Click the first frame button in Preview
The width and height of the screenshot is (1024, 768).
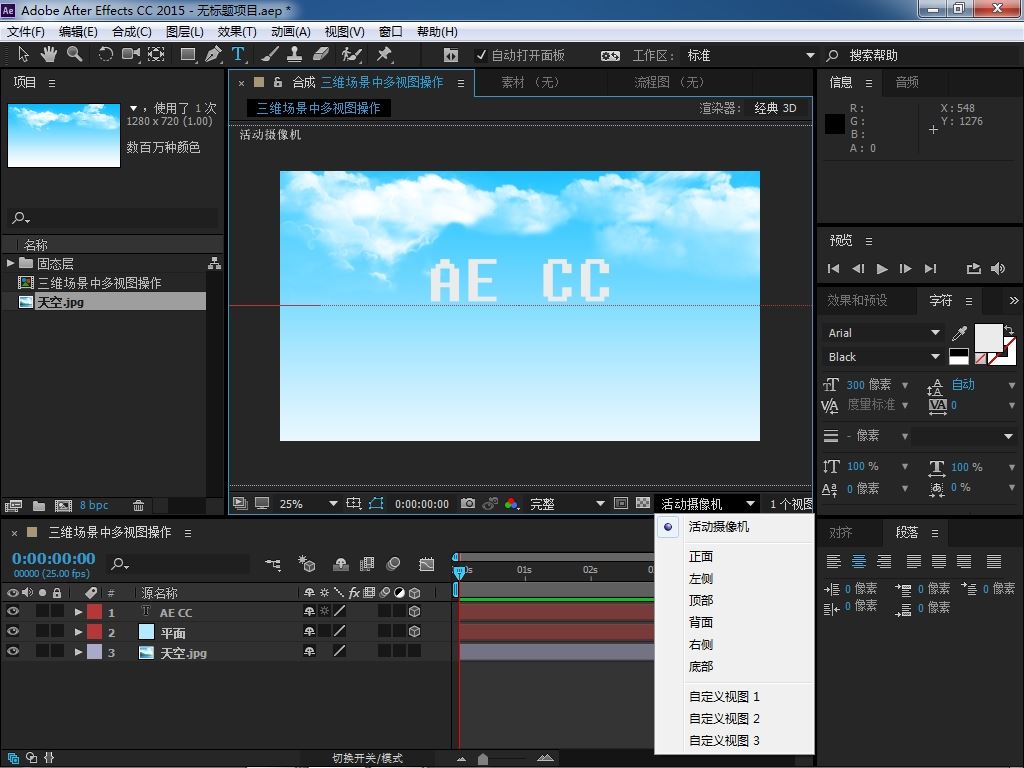[x=833, y=268]
